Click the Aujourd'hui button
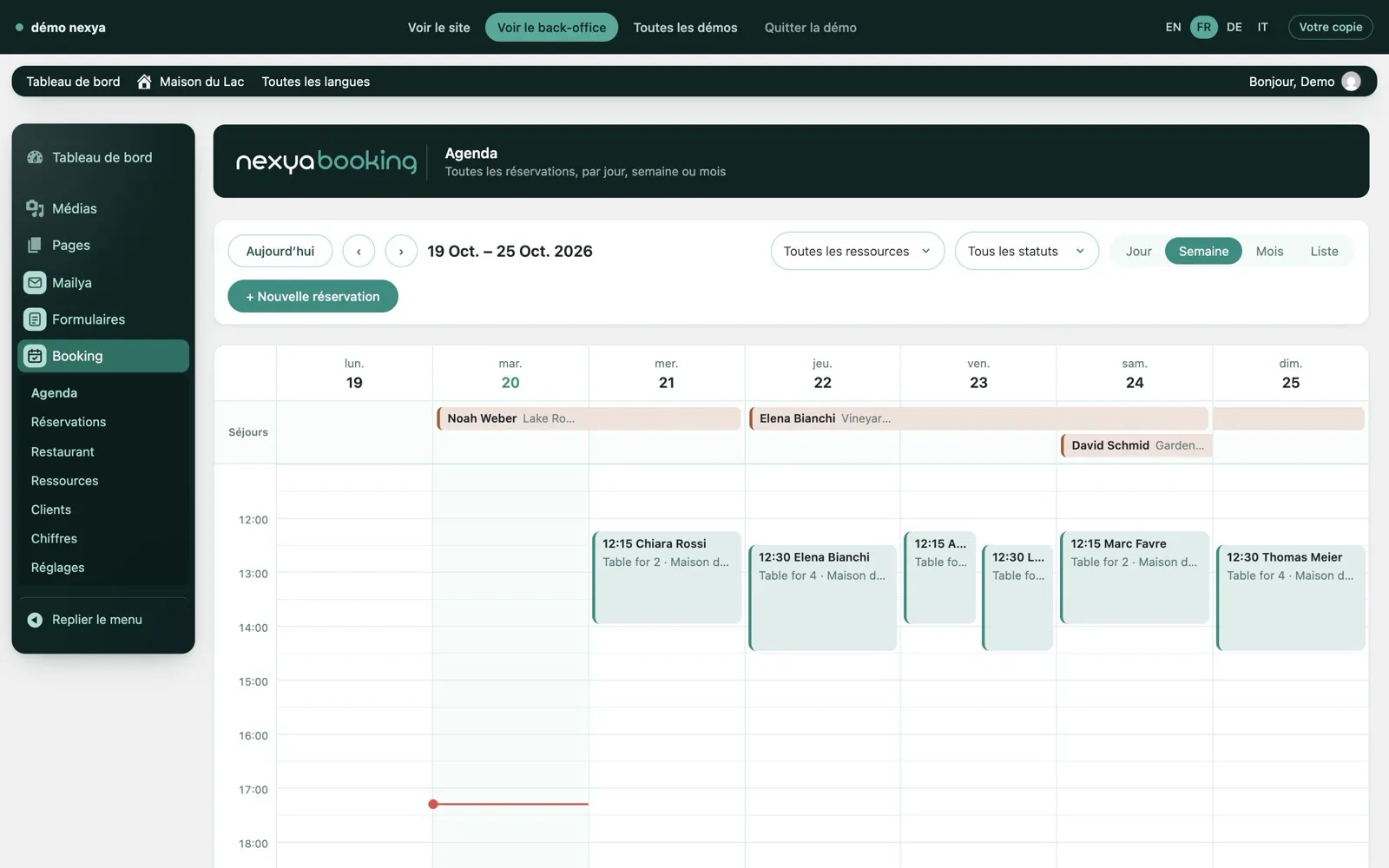 [x=280, y=251]
